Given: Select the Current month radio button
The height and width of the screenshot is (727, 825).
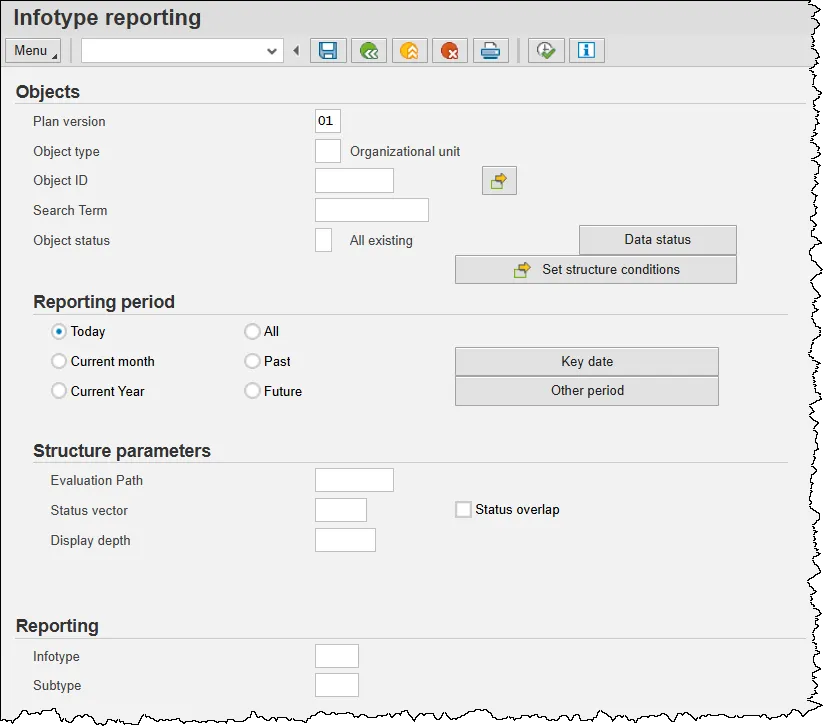Looking at the screenshot, I should pos(59,362).
